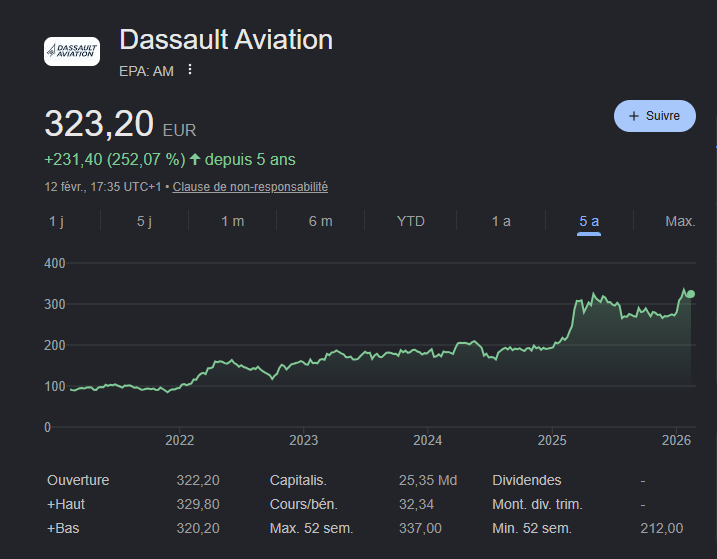Display the Max. time range
This screenshot has height=559, width=717.
tap(680, 221)
